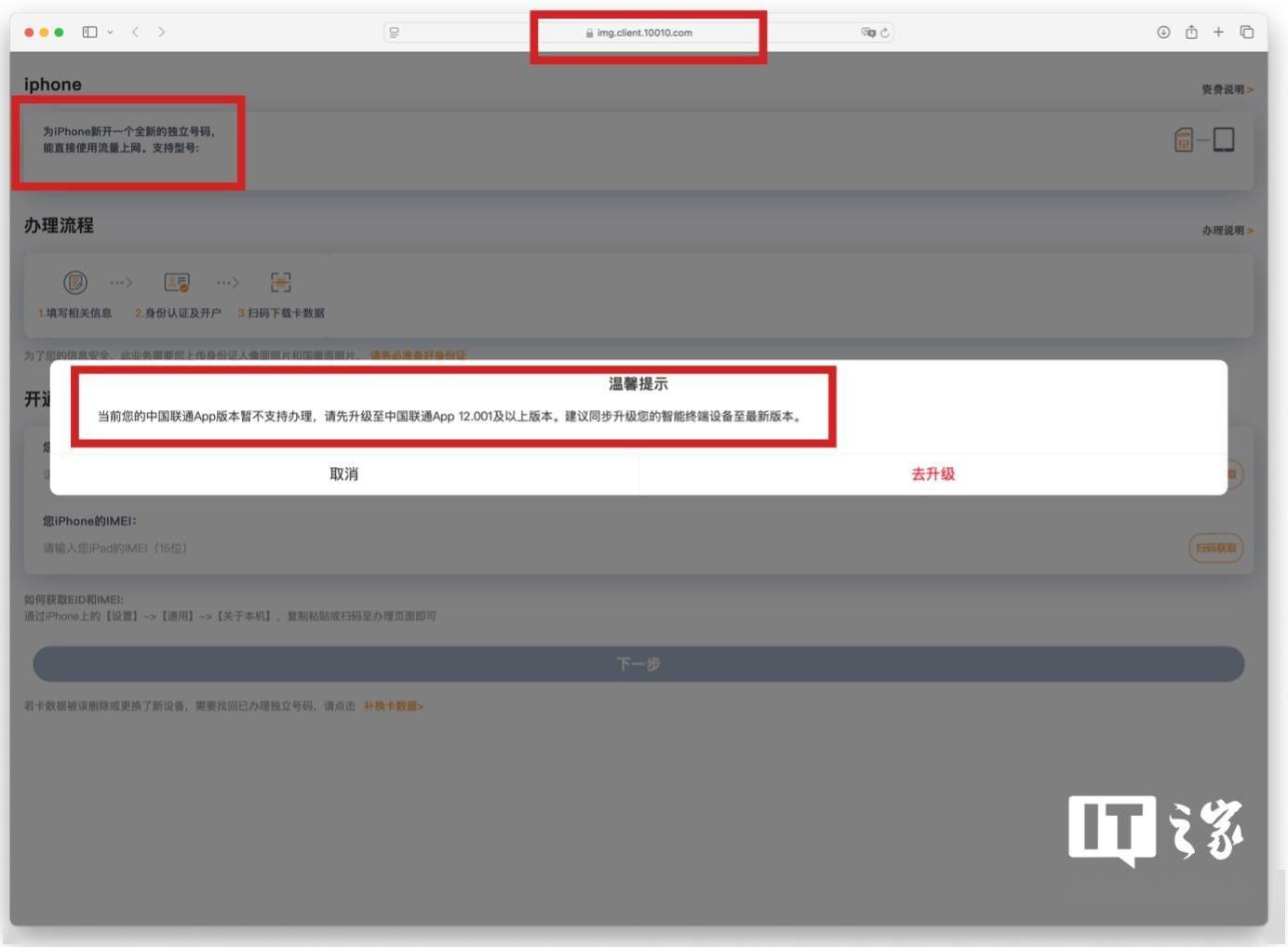This screenshot has height=947, width=1288.
Task: Click the 扫码下载卡数据 step icon
Action: pos(281,282)
